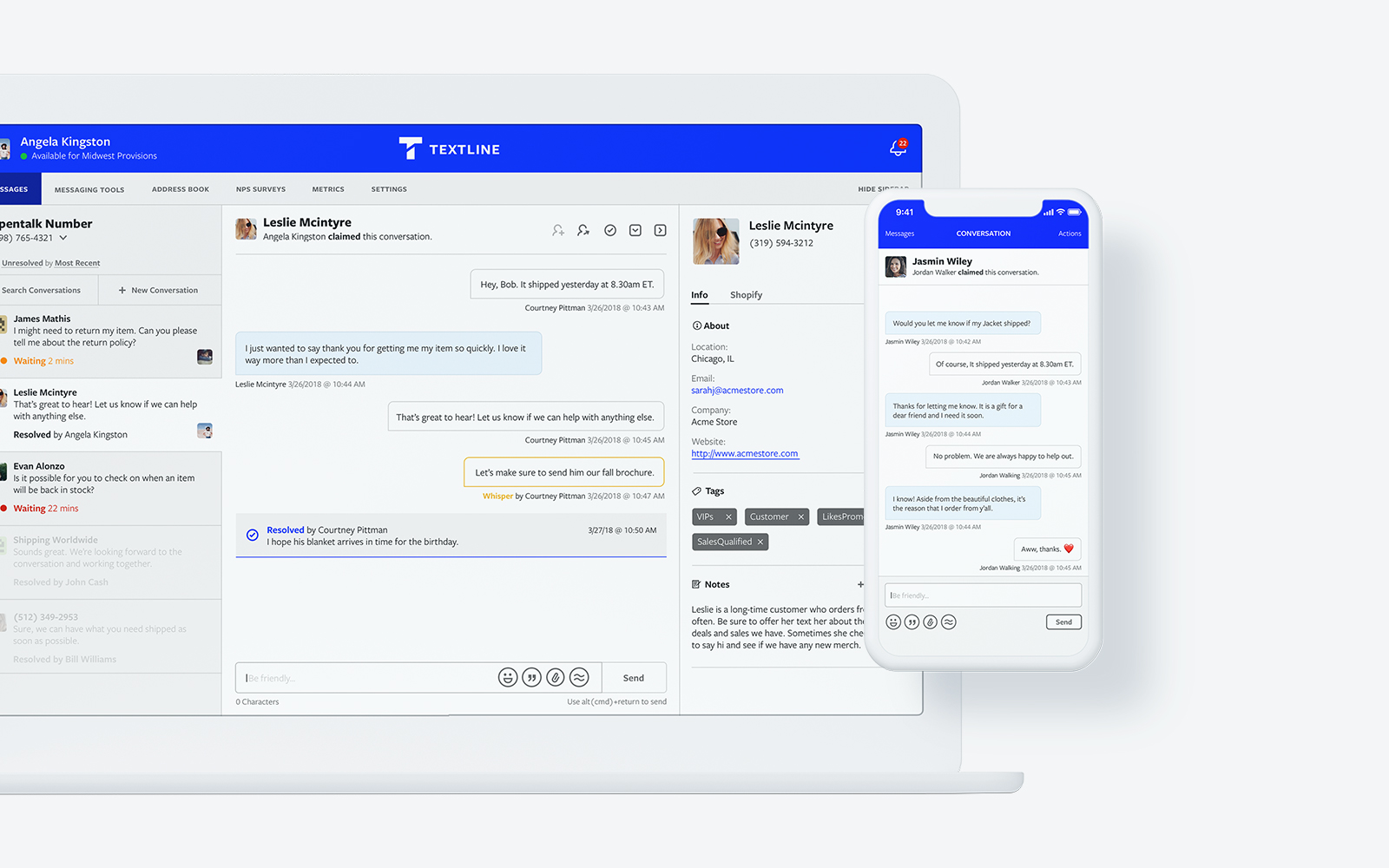Click the whisper wavy-lines icon in desktop composer

(580, 678)
